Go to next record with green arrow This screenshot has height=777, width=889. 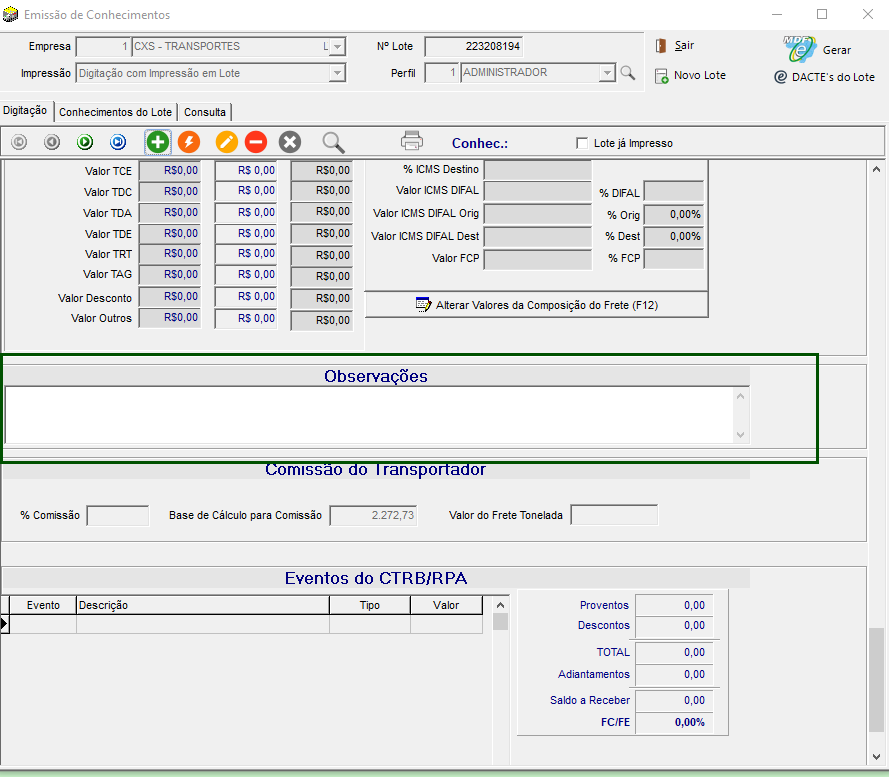click(x=85, y=142)
